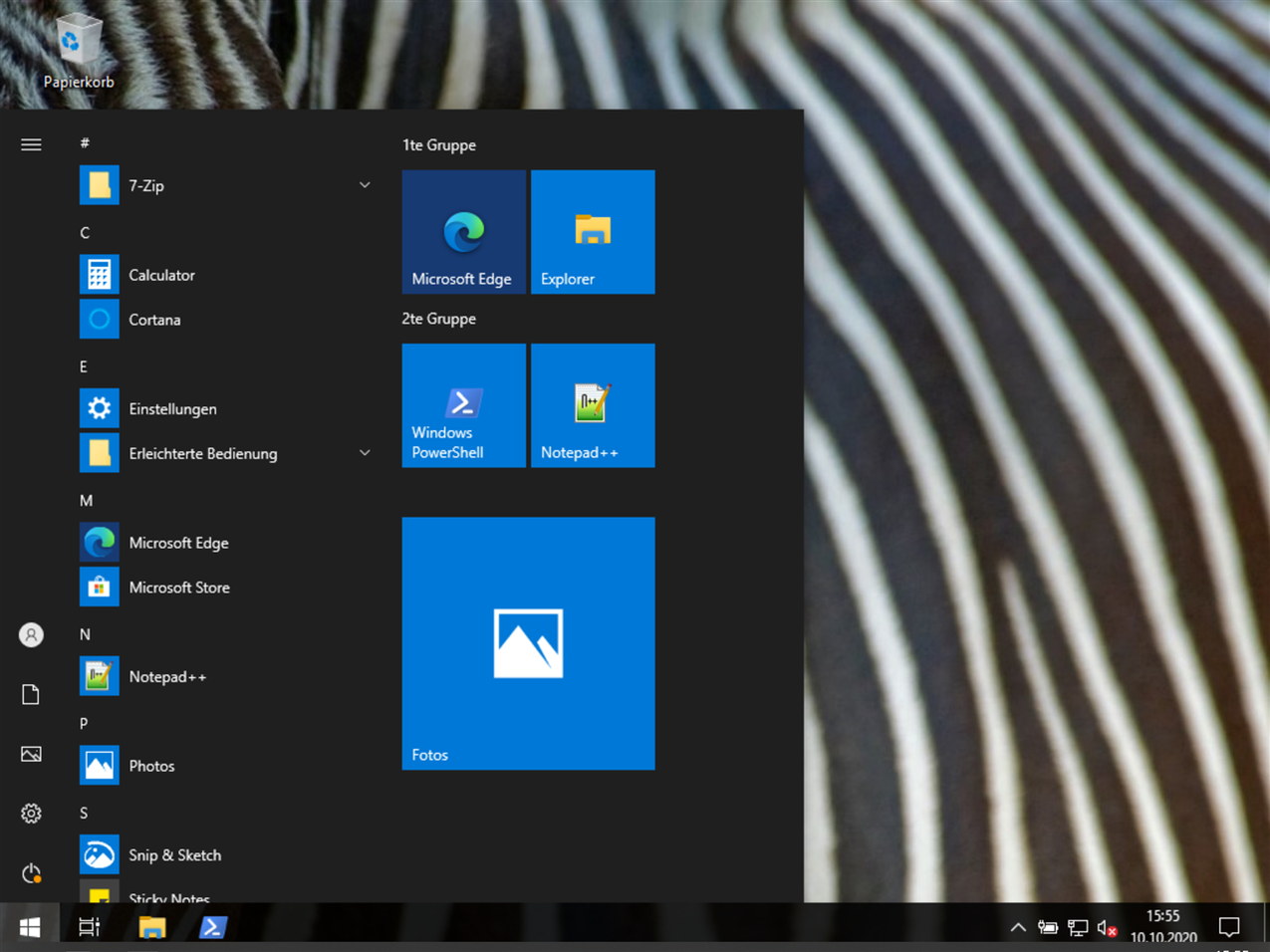The height and width of the screenshot is (952, 1270).
Task: Open the Papierkorb recycle bin icon
Action: coord(79,52)
